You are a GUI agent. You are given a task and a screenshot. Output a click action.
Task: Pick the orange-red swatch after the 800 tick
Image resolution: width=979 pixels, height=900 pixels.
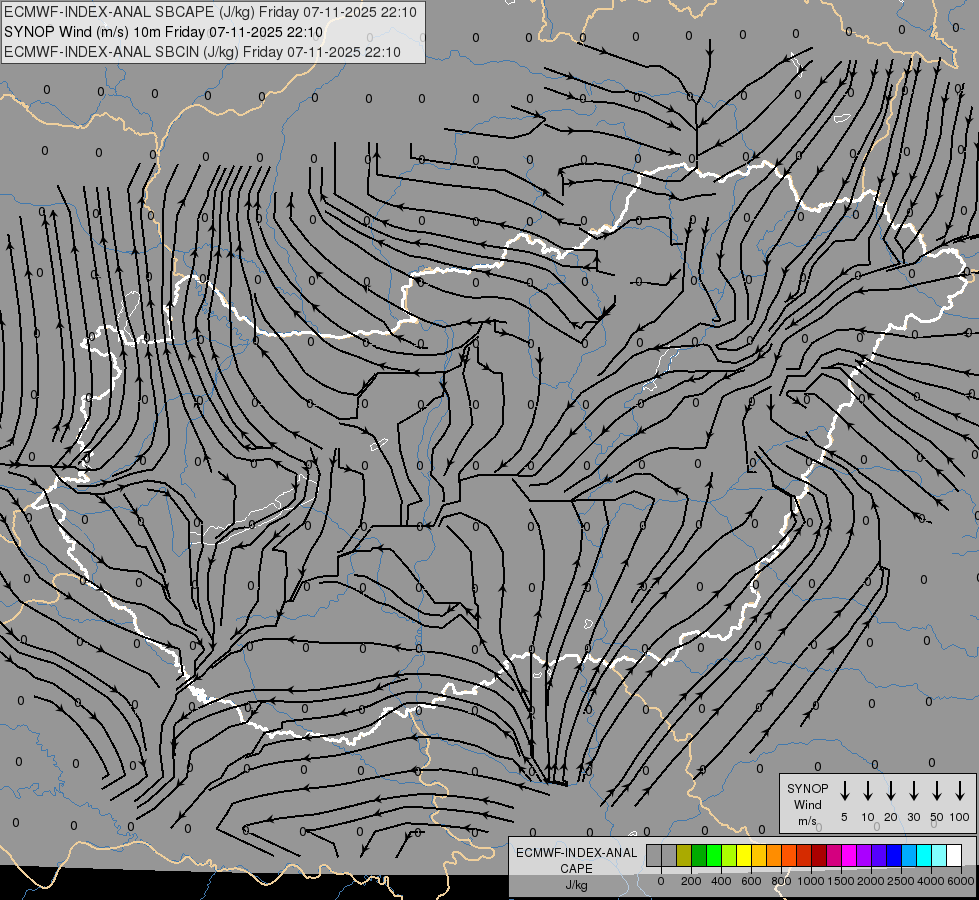[790, 855]
